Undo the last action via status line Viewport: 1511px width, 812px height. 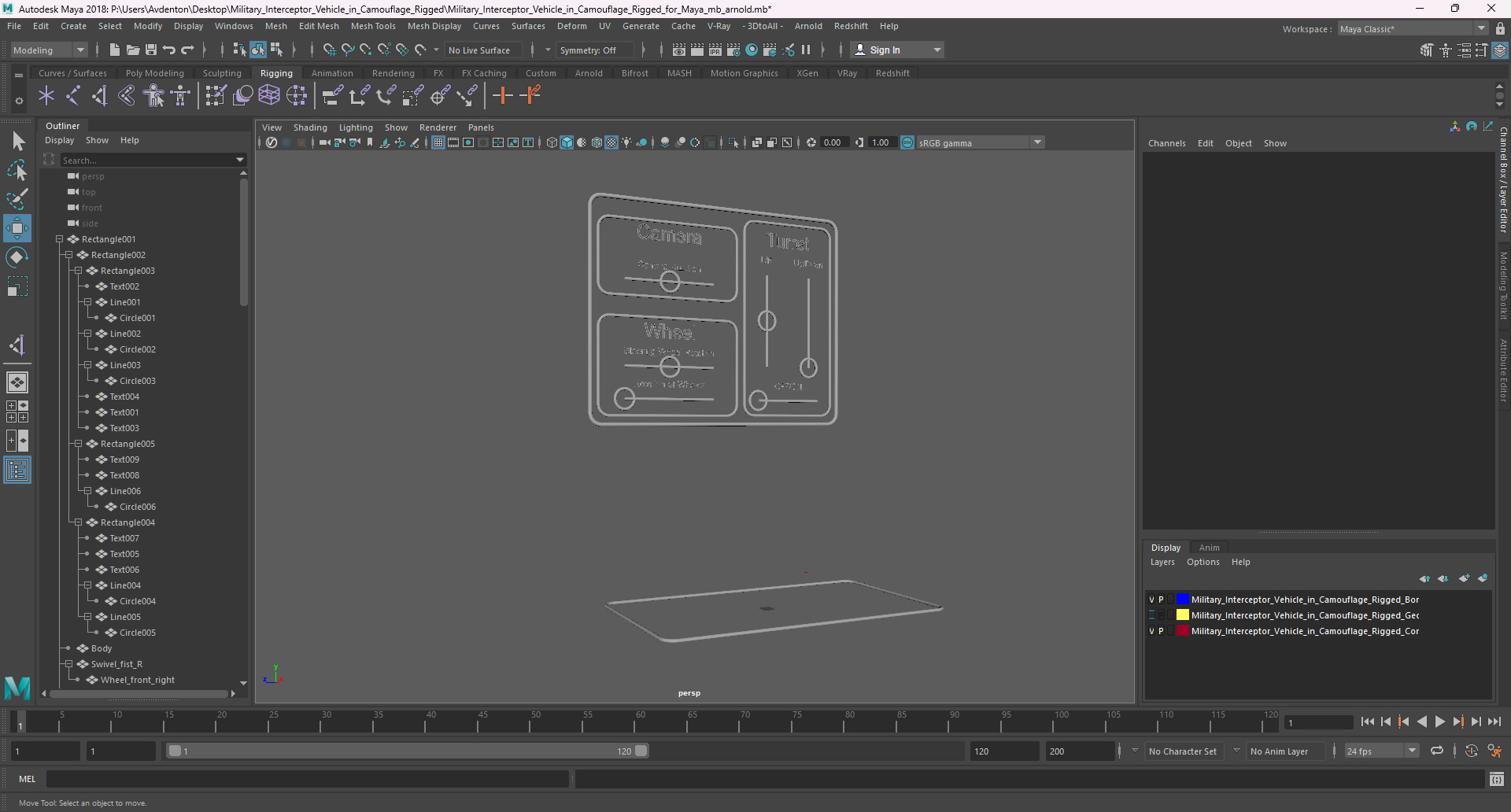click(169, 50)
